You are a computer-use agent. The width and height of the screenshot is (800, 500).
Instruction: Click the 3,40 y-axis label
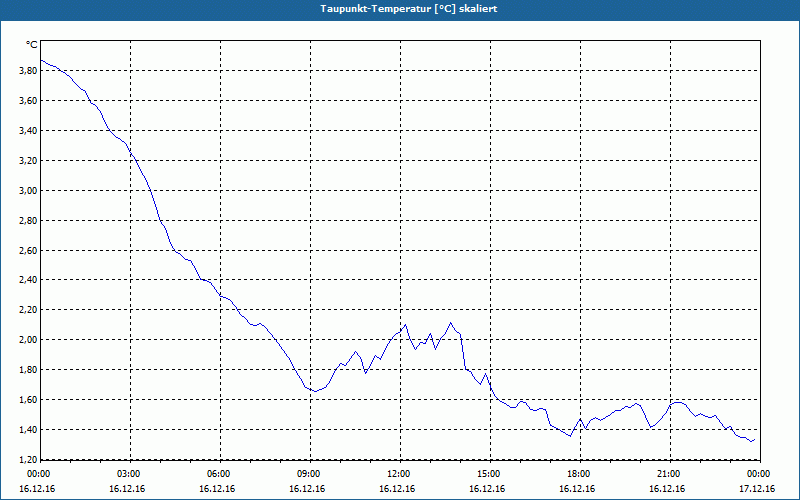coord(28,131)
